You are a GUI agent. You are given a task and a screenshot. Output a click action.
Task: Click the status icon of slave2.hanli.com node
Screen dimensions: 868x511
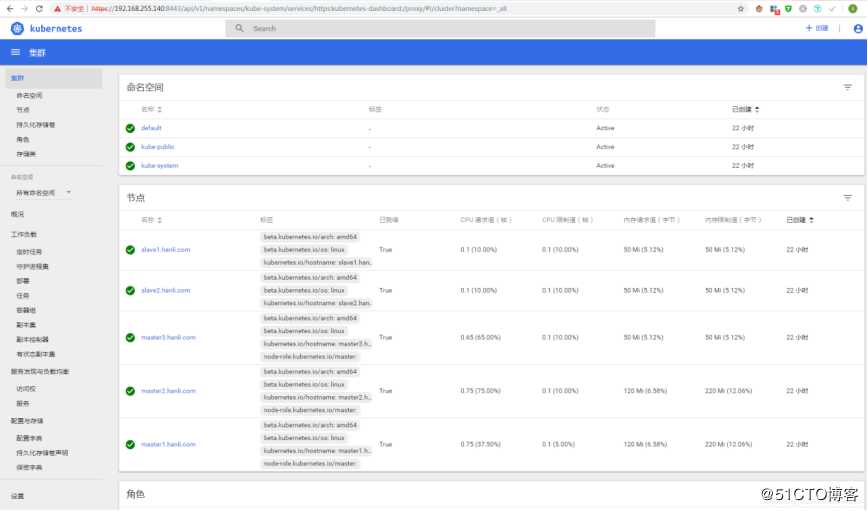pos(130,291)
